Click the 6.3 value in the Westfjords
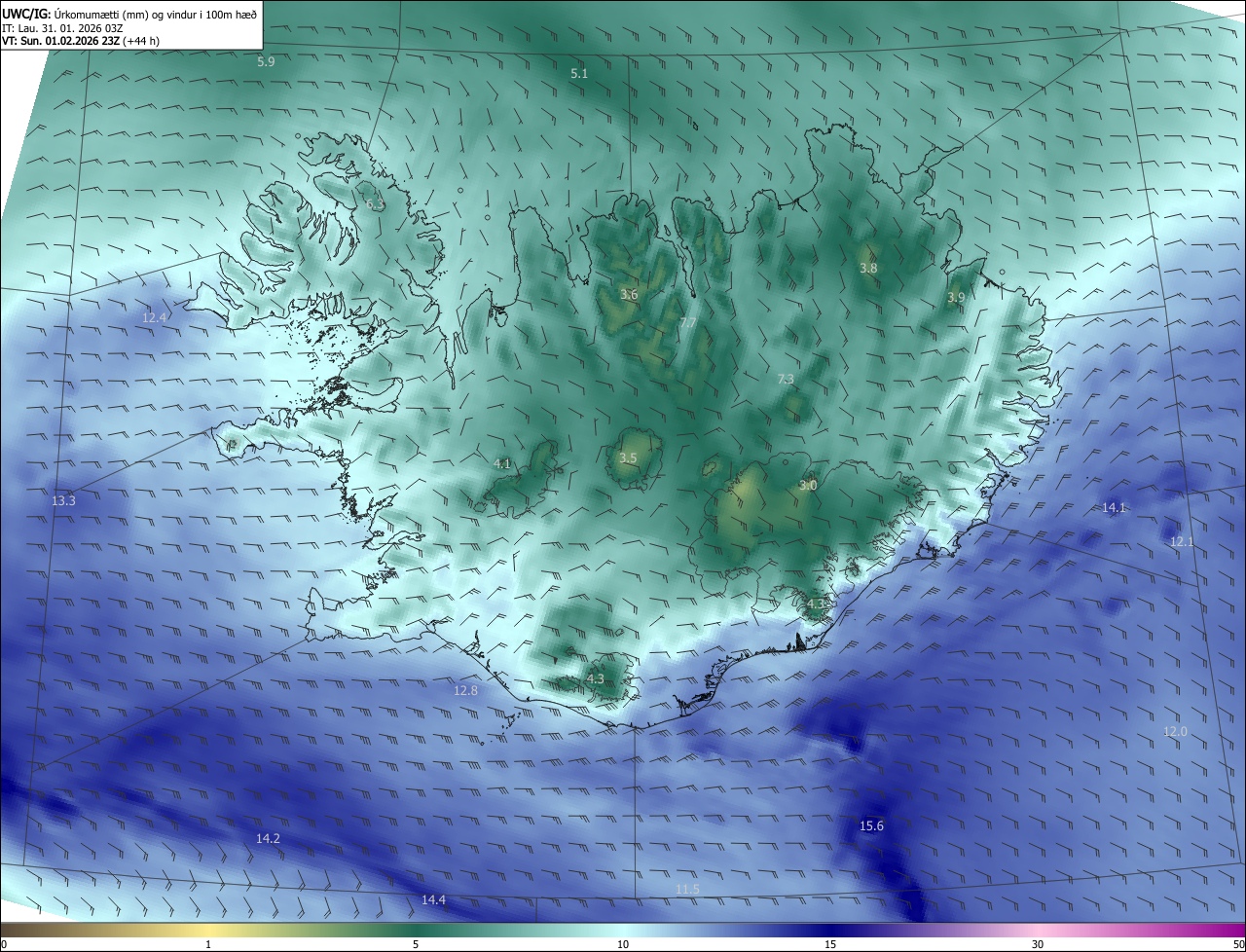Screen dimensions: 1246x952 click(376, 204)
